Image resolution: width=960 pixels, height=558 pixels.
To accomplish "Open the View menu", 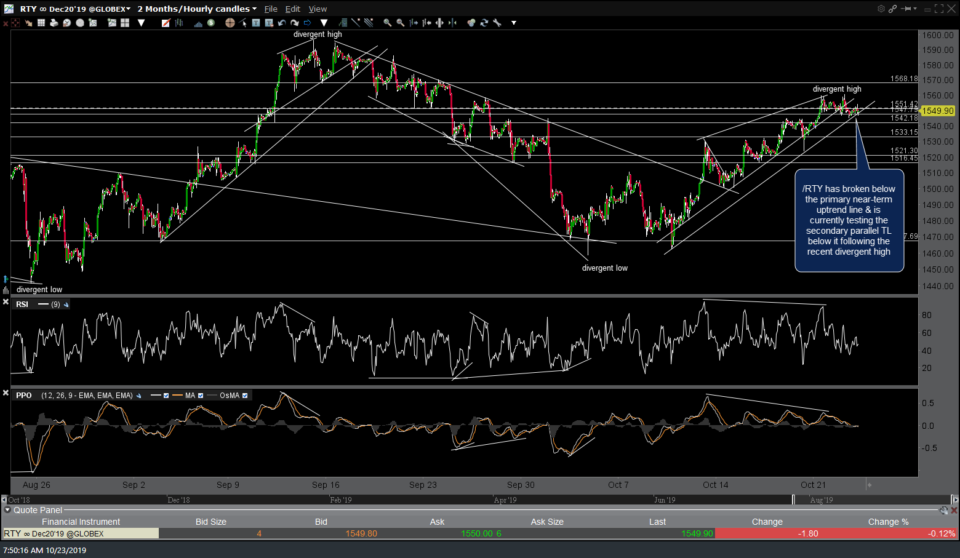I will click(317, 9).
